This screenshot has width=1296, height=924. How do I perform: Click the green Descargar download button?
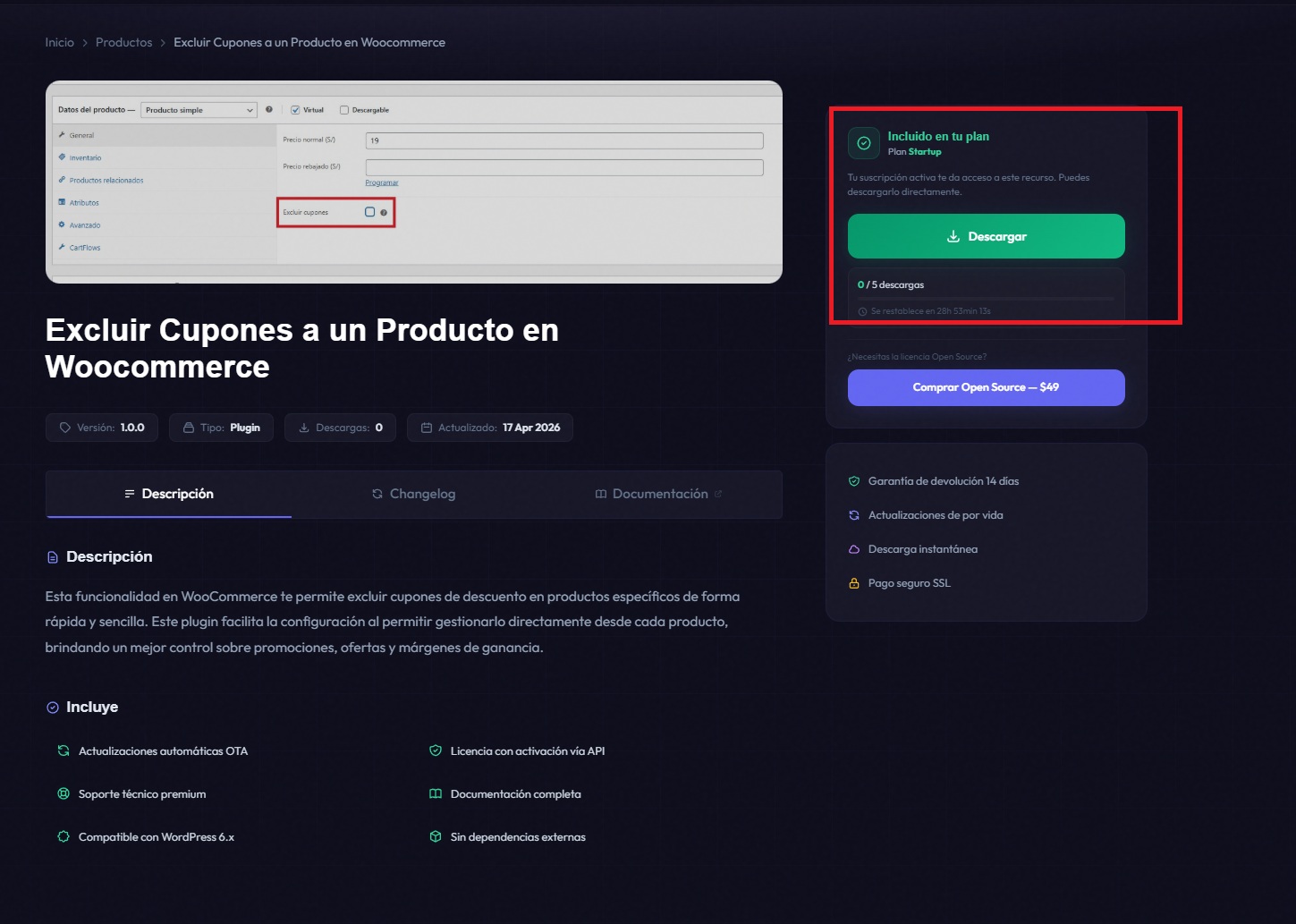(986, 236)
